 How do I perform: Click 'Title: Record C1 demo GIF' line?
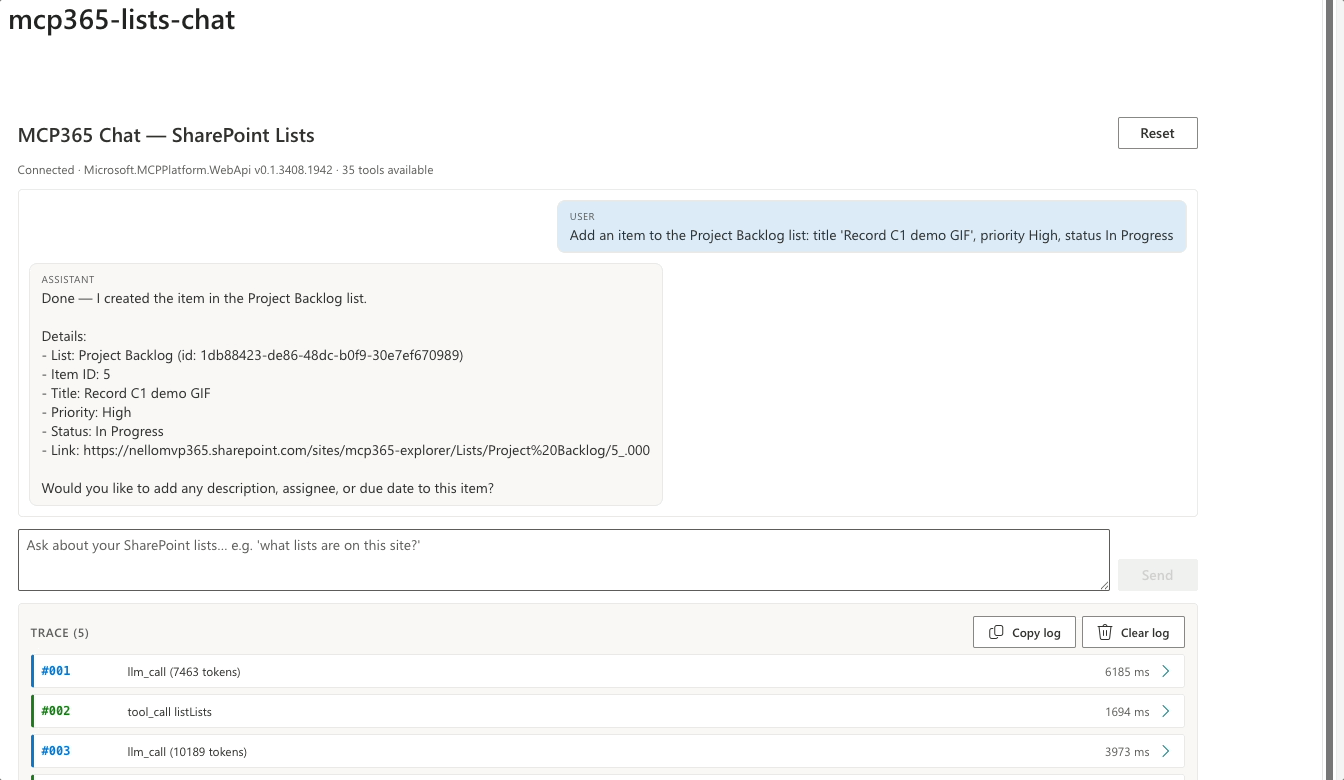click(126, 393)
